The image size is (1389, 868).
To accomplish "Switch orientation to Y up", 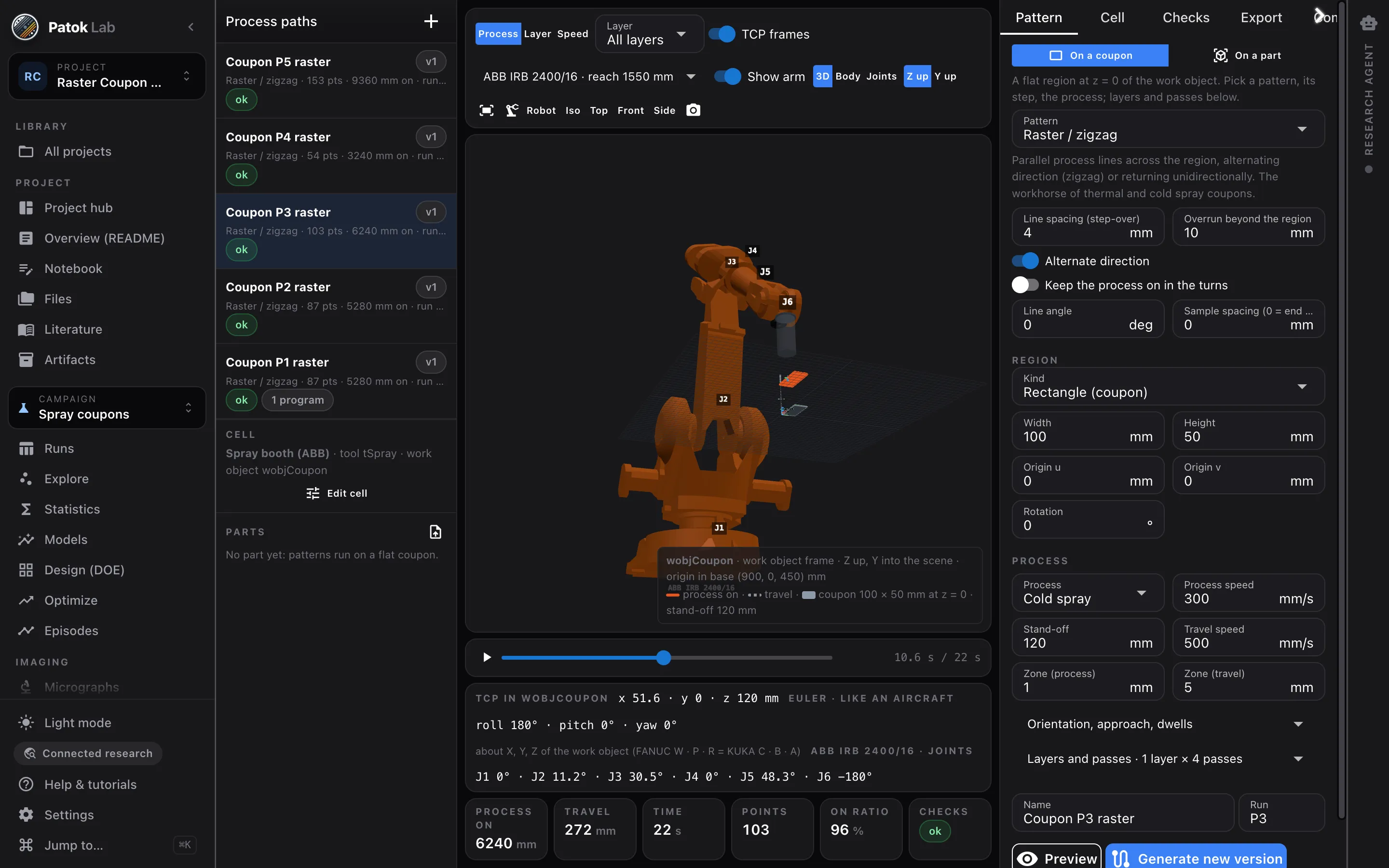I will 945,76.
